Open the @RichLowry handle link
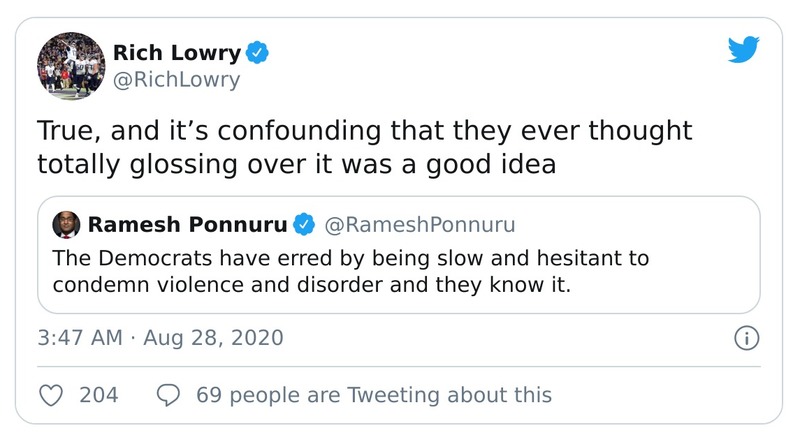The height and width of the screenshot is (442, 800). [177, 80]
